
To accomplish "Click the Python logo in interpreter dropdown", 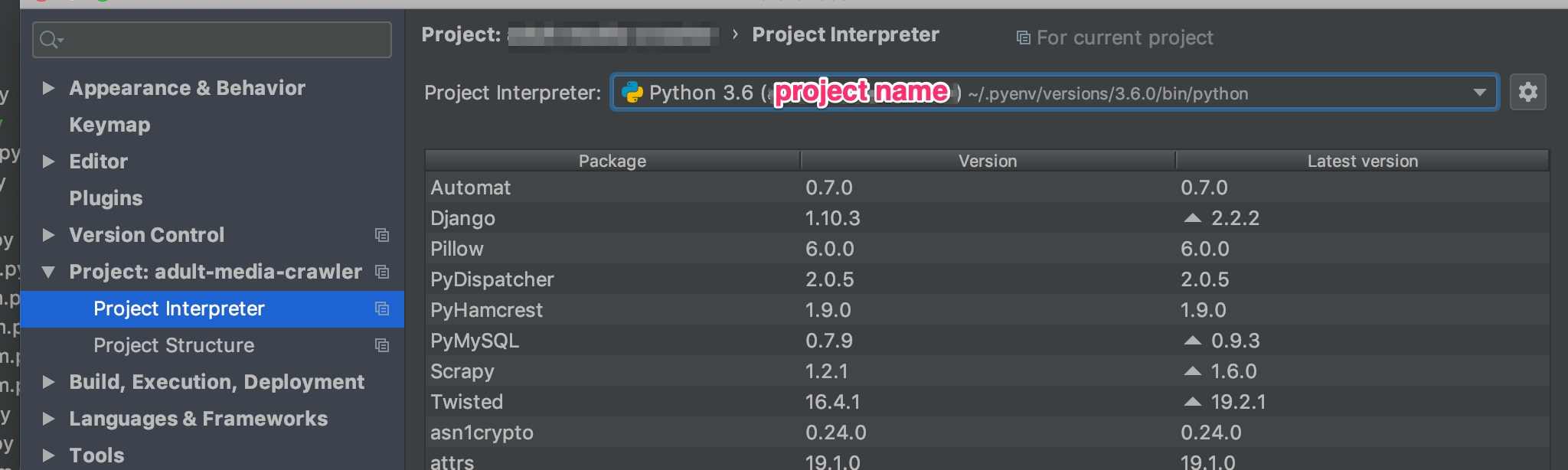I will 632,93.
